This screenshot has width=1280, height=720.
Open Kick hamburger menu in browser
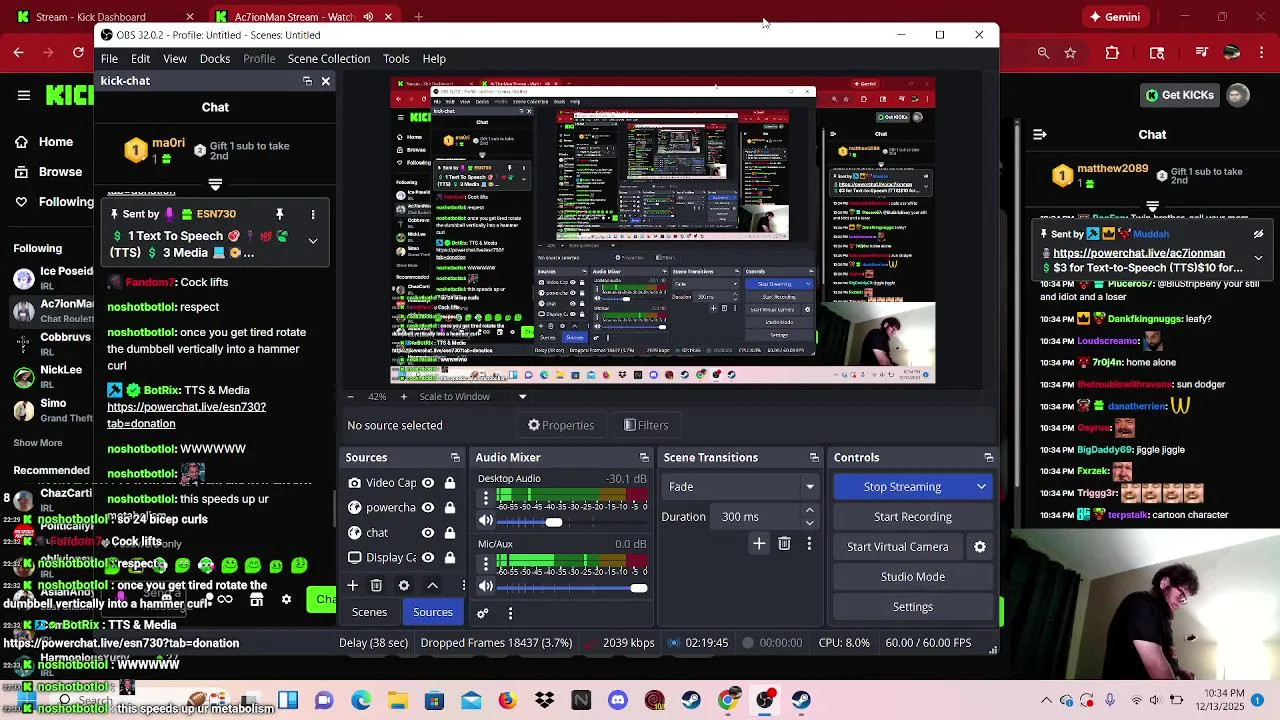tap(24, 95)
